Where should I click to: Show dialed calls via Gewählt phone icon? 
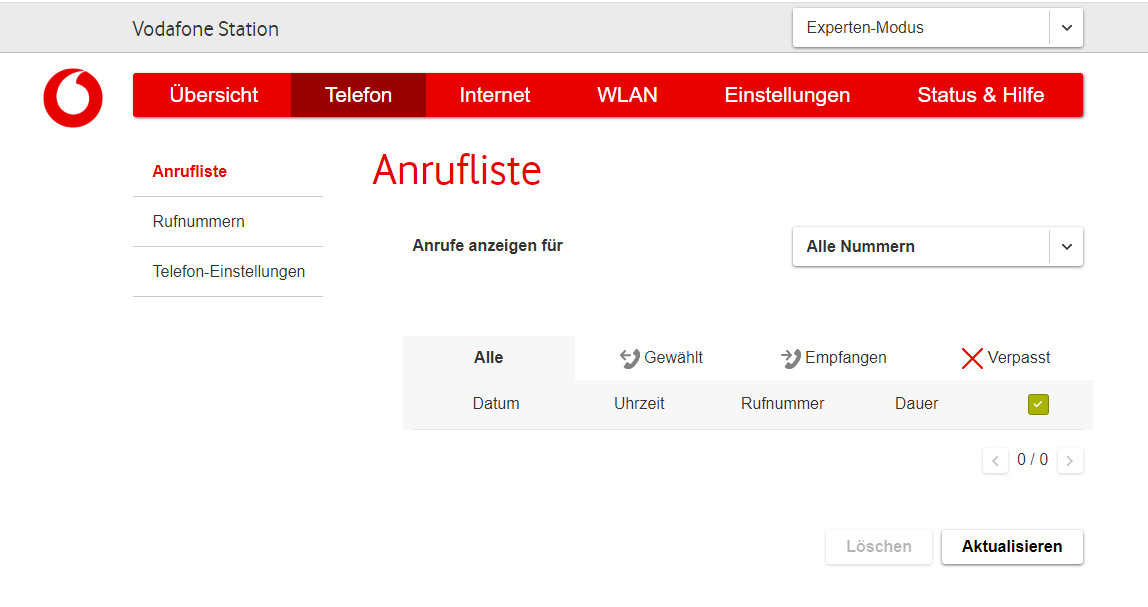[x=629, y=358]
